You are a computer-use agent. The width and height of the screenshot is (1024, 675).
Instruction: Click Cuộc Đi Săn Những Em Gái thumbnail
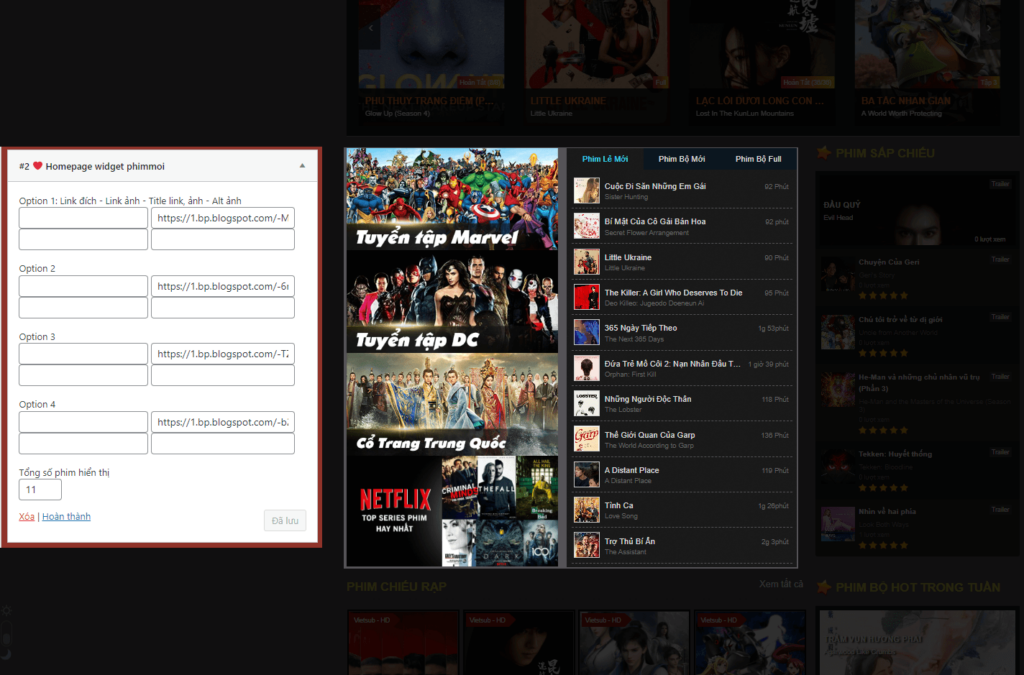tap(586, 191)
